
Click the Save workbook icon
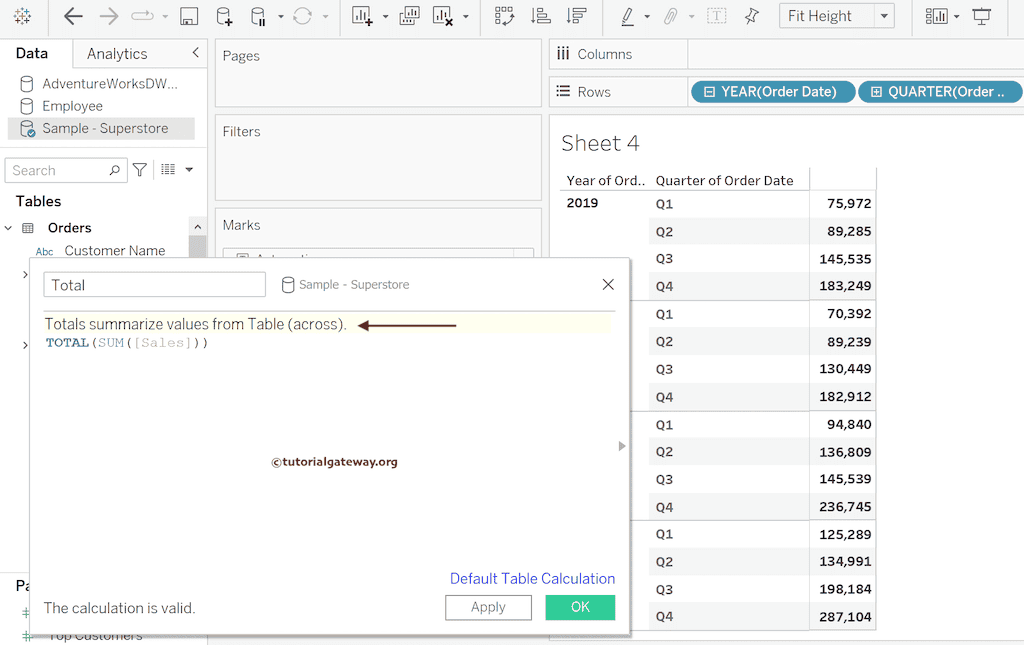[x=189, y=17]
